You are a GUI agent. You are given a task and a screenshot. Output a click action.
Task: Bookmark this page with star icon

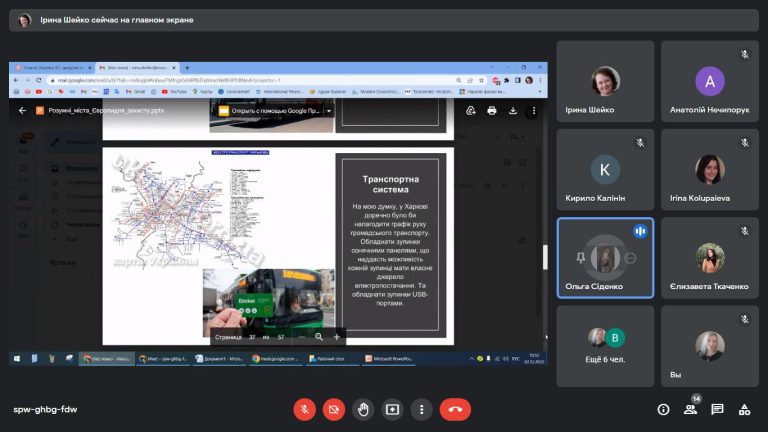[481, 80]
